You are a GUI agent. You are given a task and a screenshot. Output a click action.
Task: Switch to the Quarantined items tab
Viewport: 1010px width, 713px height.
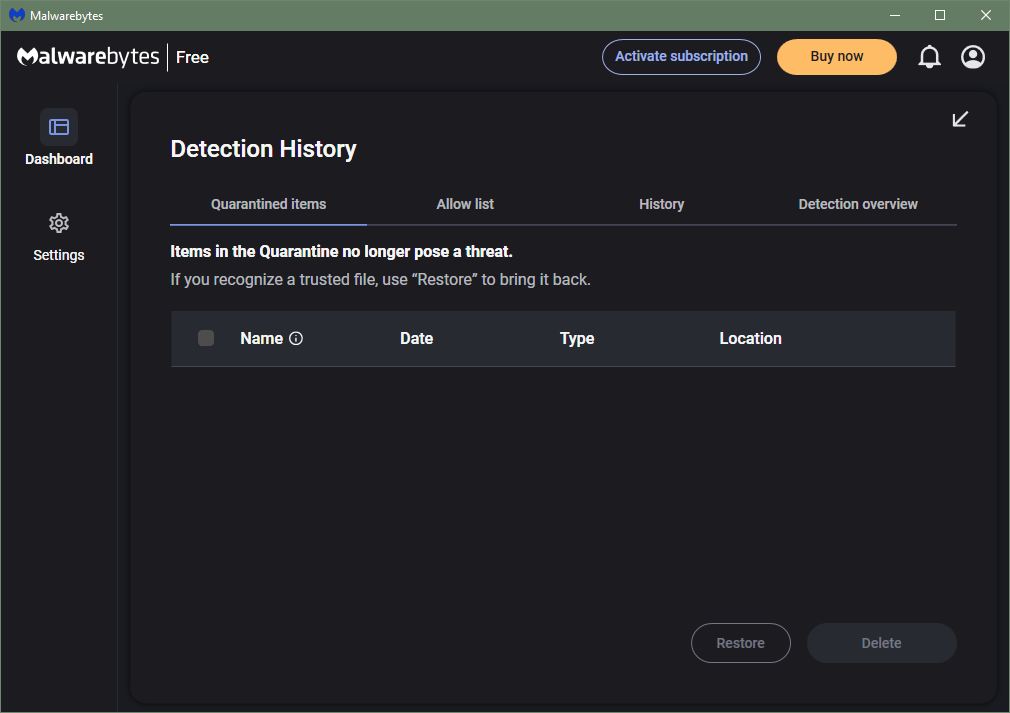click(x=269, y=204)
